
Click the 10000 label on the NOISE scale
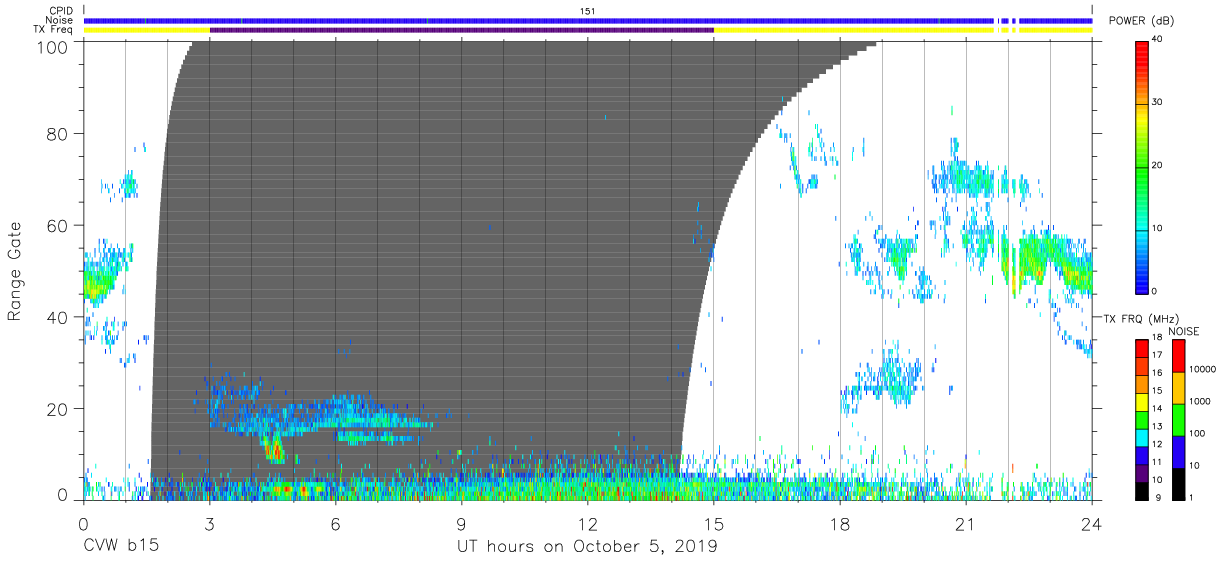(x=1205, y=371)
